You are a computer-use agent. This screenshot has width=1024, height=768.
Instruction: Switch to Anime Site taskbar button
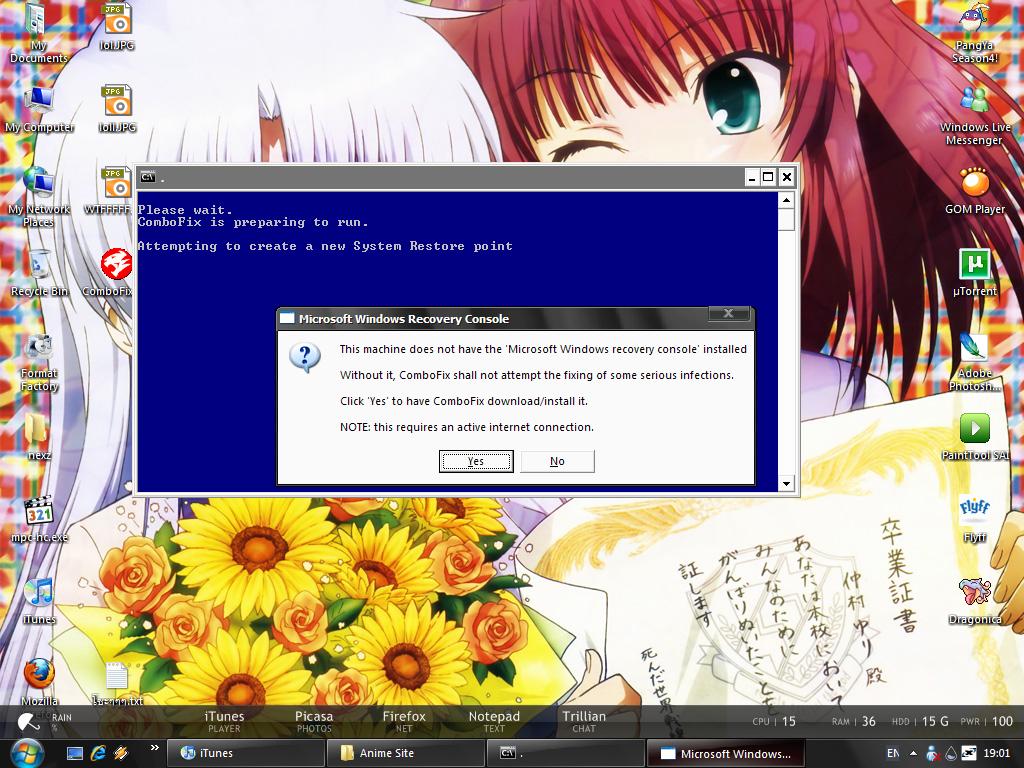[405, 753]
